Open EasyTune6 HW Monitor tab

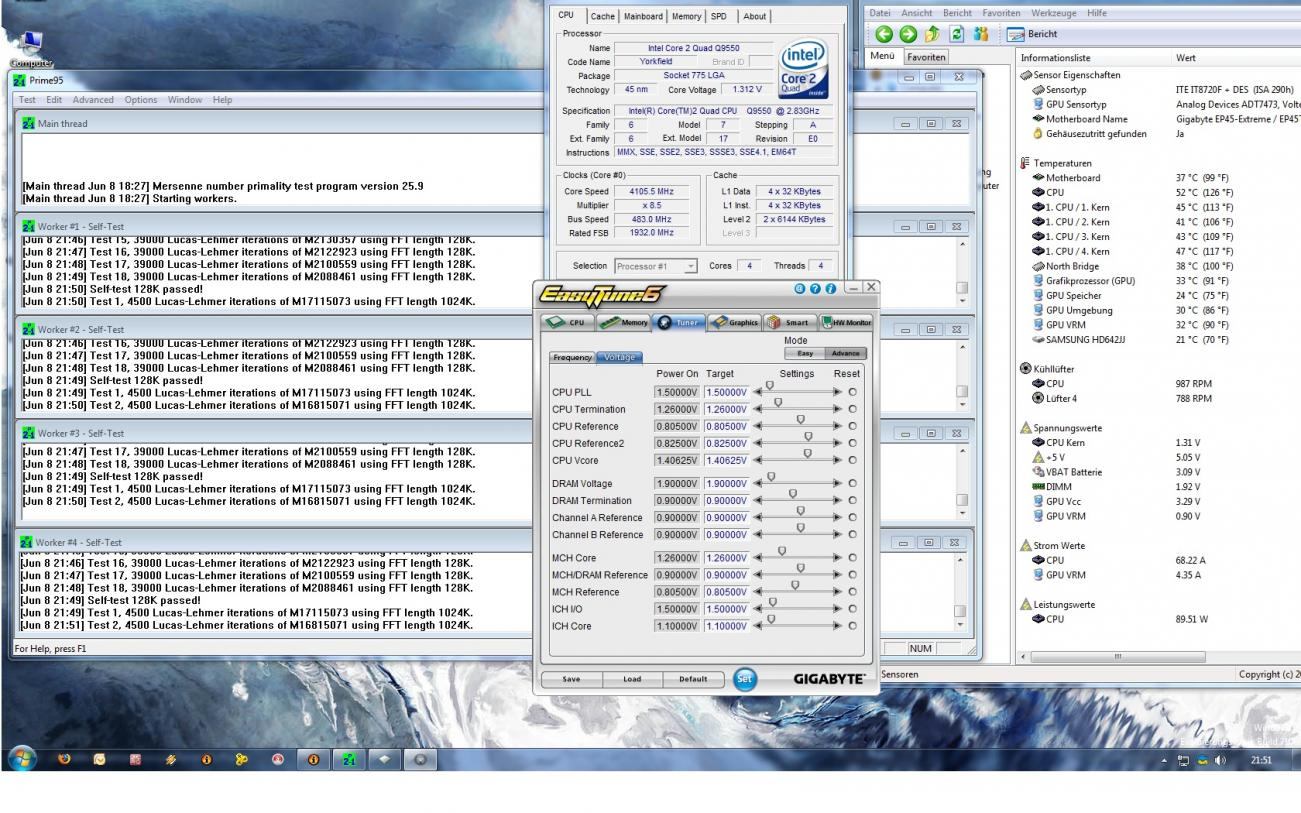click(x=846, y=322)
